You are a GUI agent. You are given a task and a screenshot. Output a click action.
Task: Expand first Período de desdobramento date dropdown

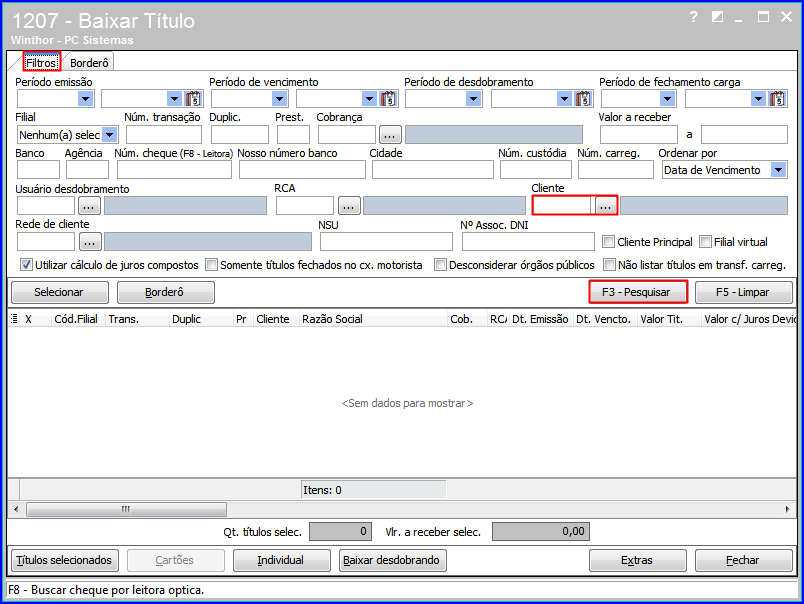click(x=473, y=98)
